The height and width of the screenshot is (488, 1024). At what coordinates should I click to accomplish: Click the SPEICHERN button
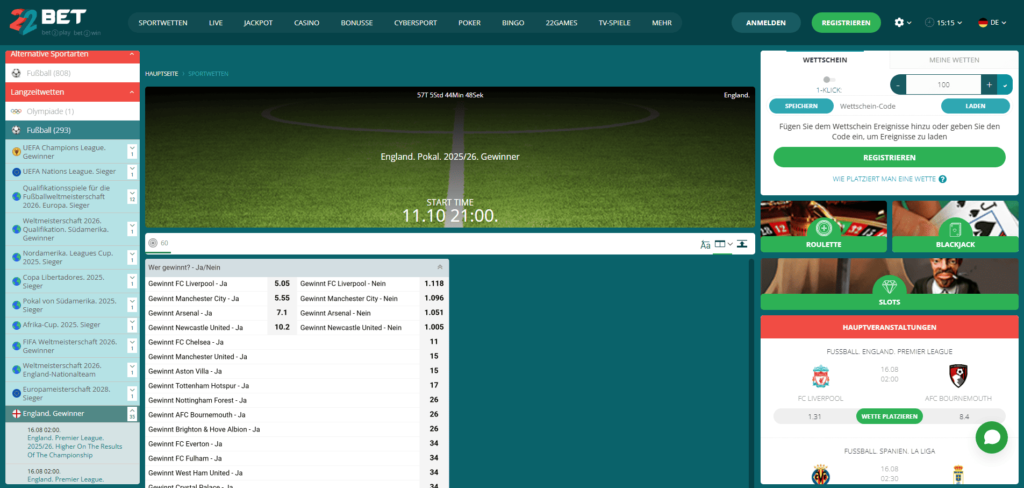point(801,106)
